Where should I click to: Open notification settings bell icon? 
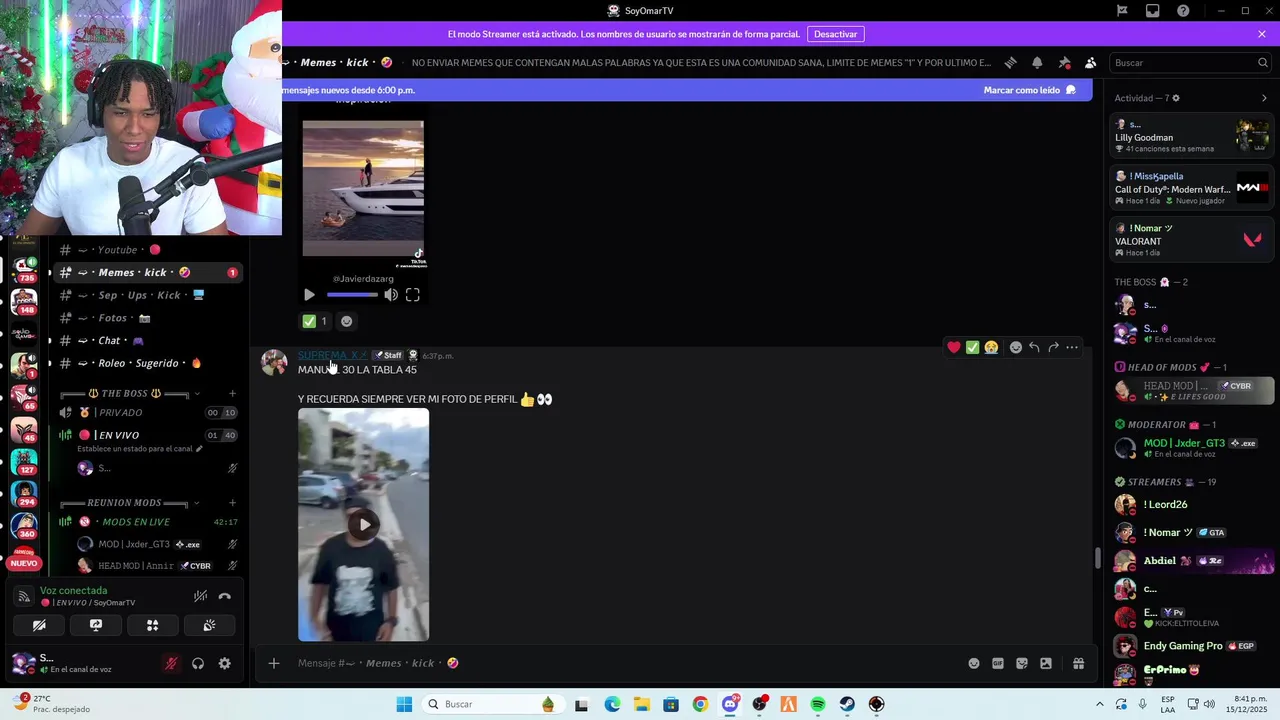[1037, 62]
